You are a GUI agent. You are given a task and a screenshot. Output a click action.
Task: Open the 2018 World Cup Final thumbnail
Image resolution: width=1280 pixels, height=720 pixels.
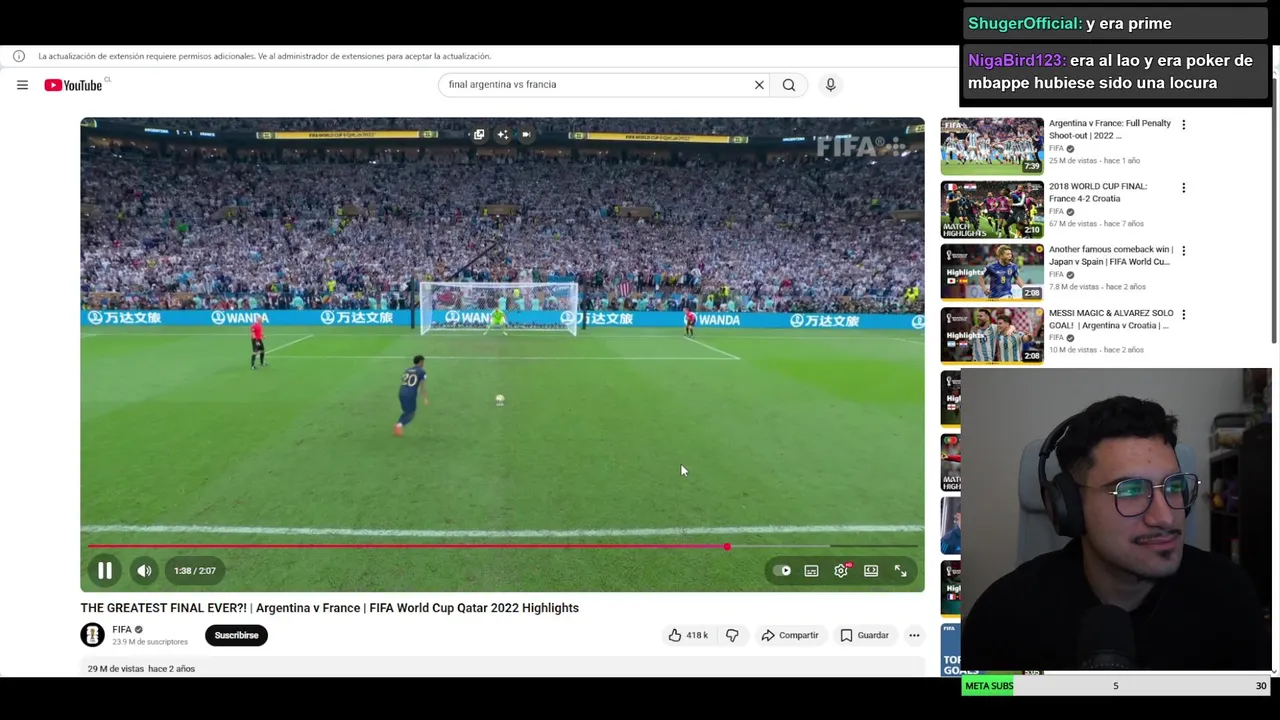991,209
